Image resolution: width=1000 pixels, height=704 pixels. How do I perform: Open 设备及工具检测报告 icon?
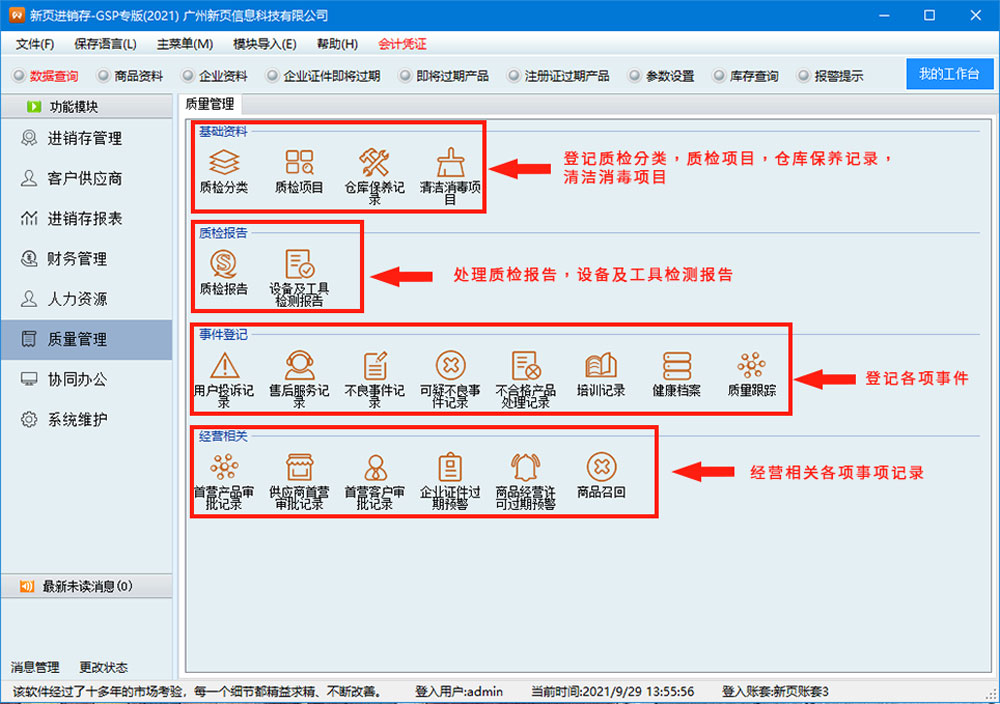[299, 265]
